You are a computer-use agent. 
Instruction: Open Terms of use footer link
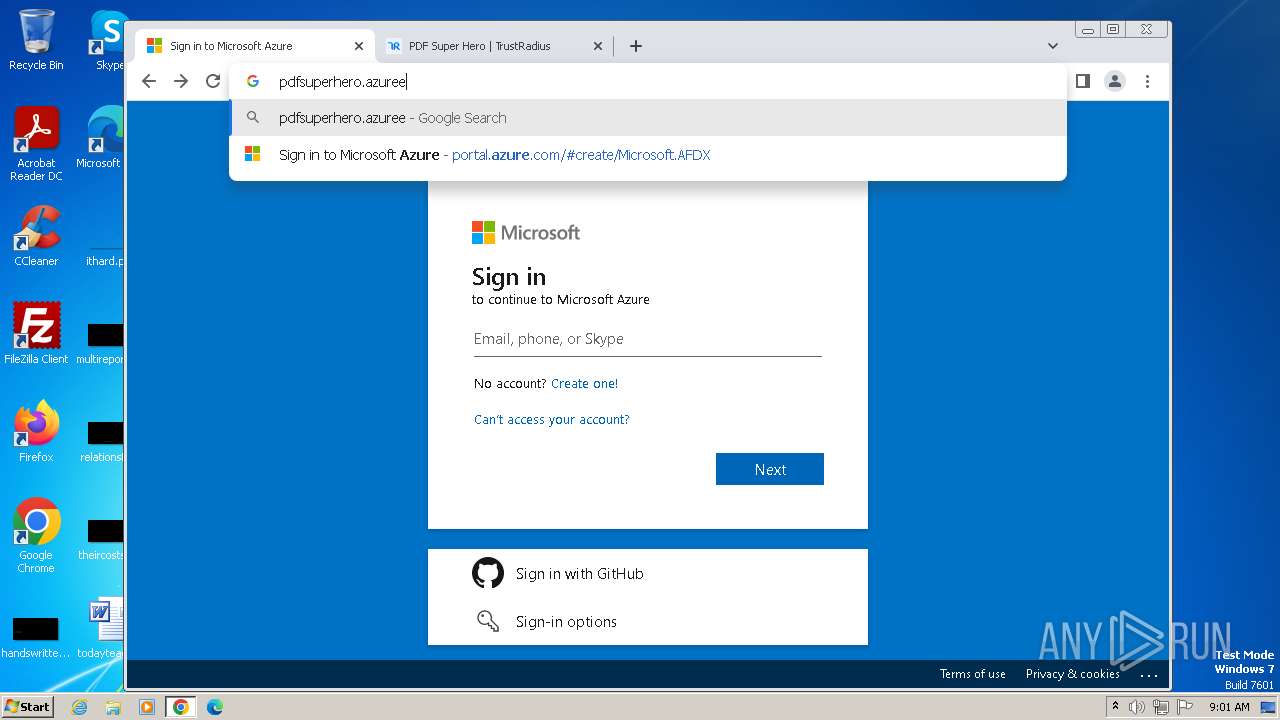click(x=972, y=674)
